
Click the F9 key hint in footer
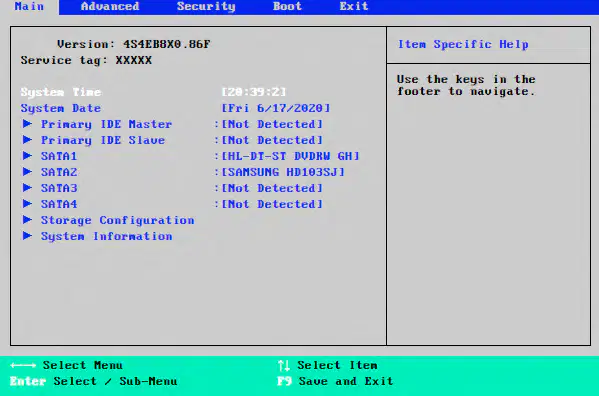[284, 381]
